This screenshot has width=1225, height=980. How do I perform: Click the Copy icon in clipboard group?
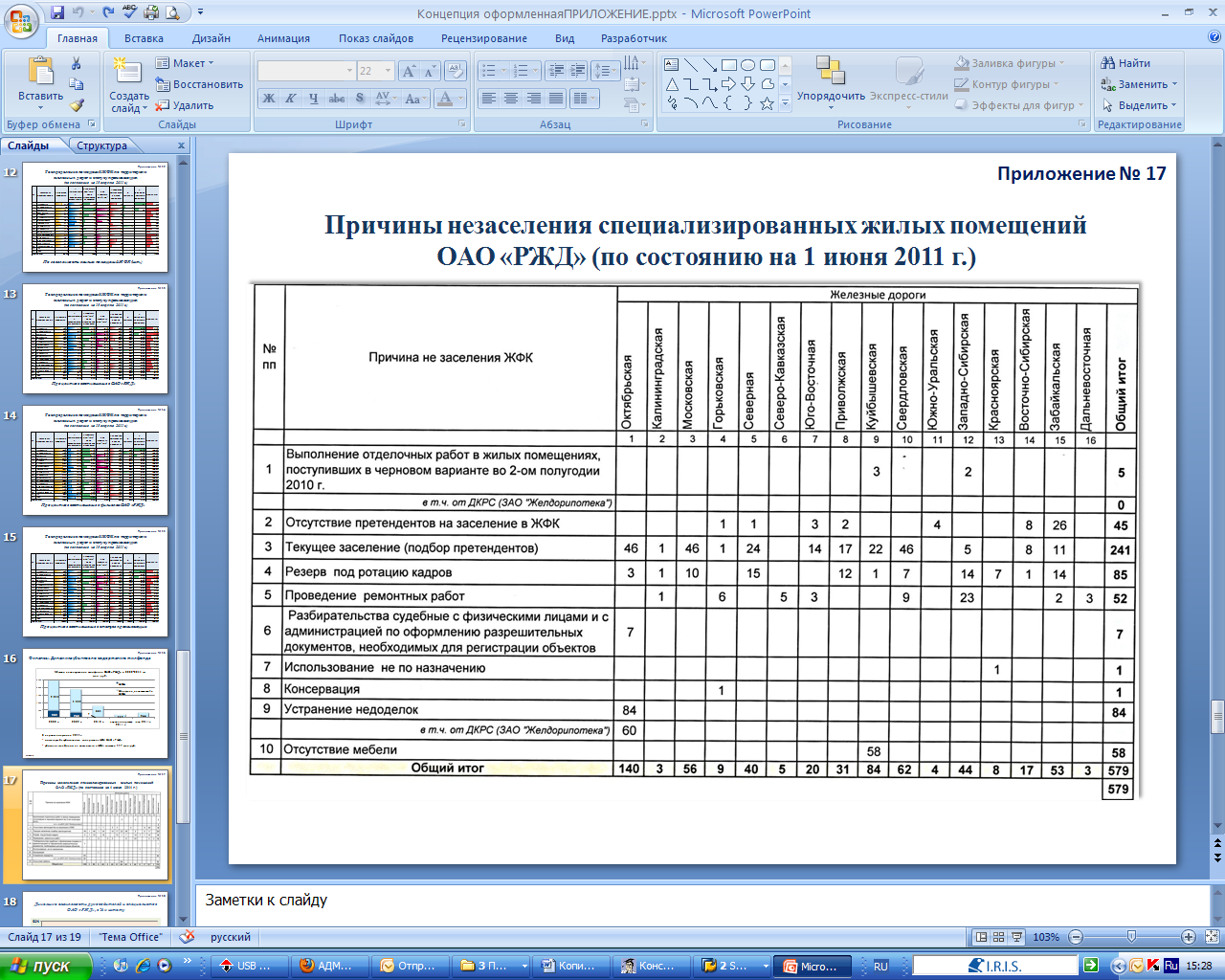pos(76,85)
